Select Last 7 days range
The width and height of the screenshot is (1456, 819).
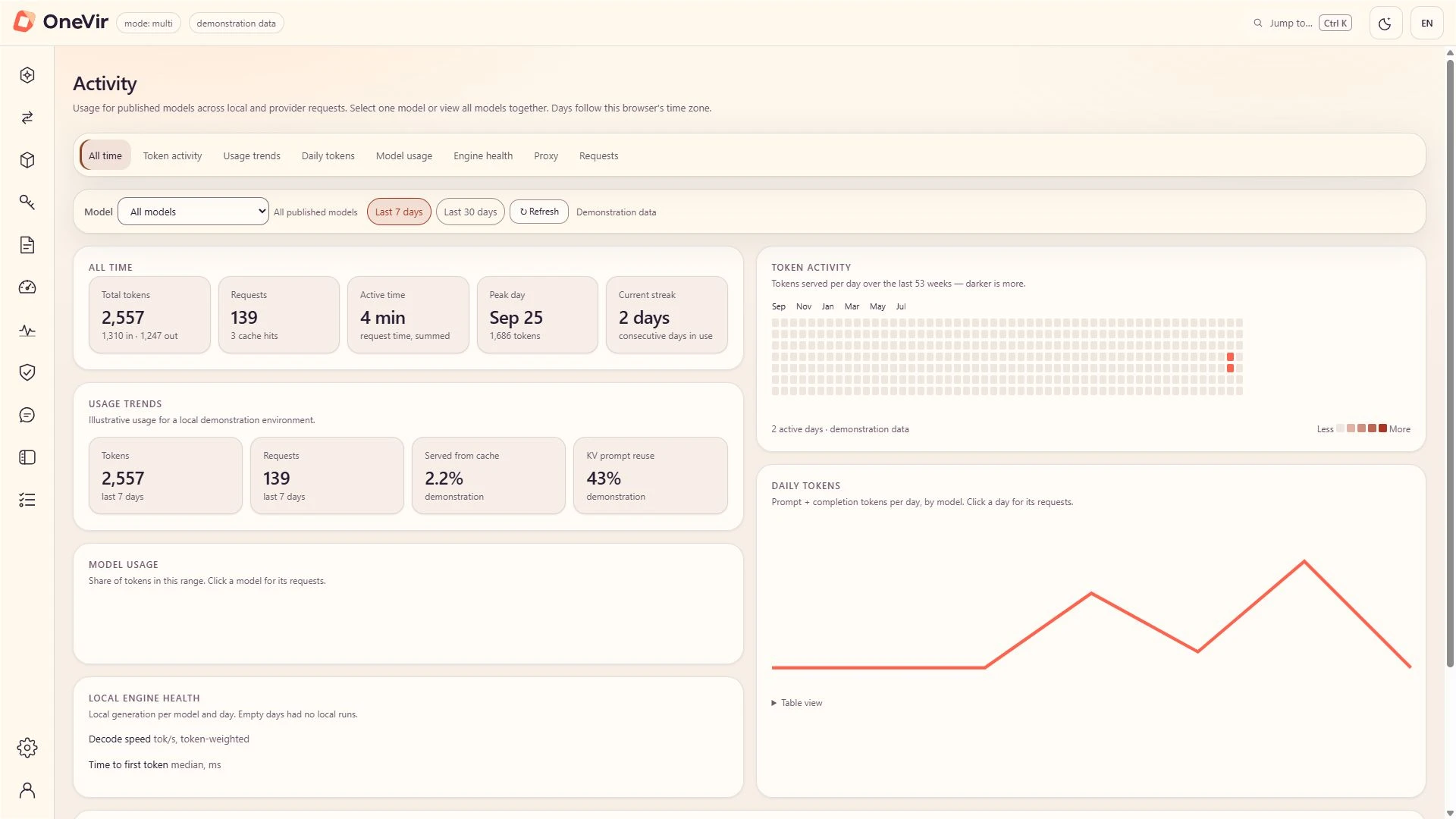point(399,212)
